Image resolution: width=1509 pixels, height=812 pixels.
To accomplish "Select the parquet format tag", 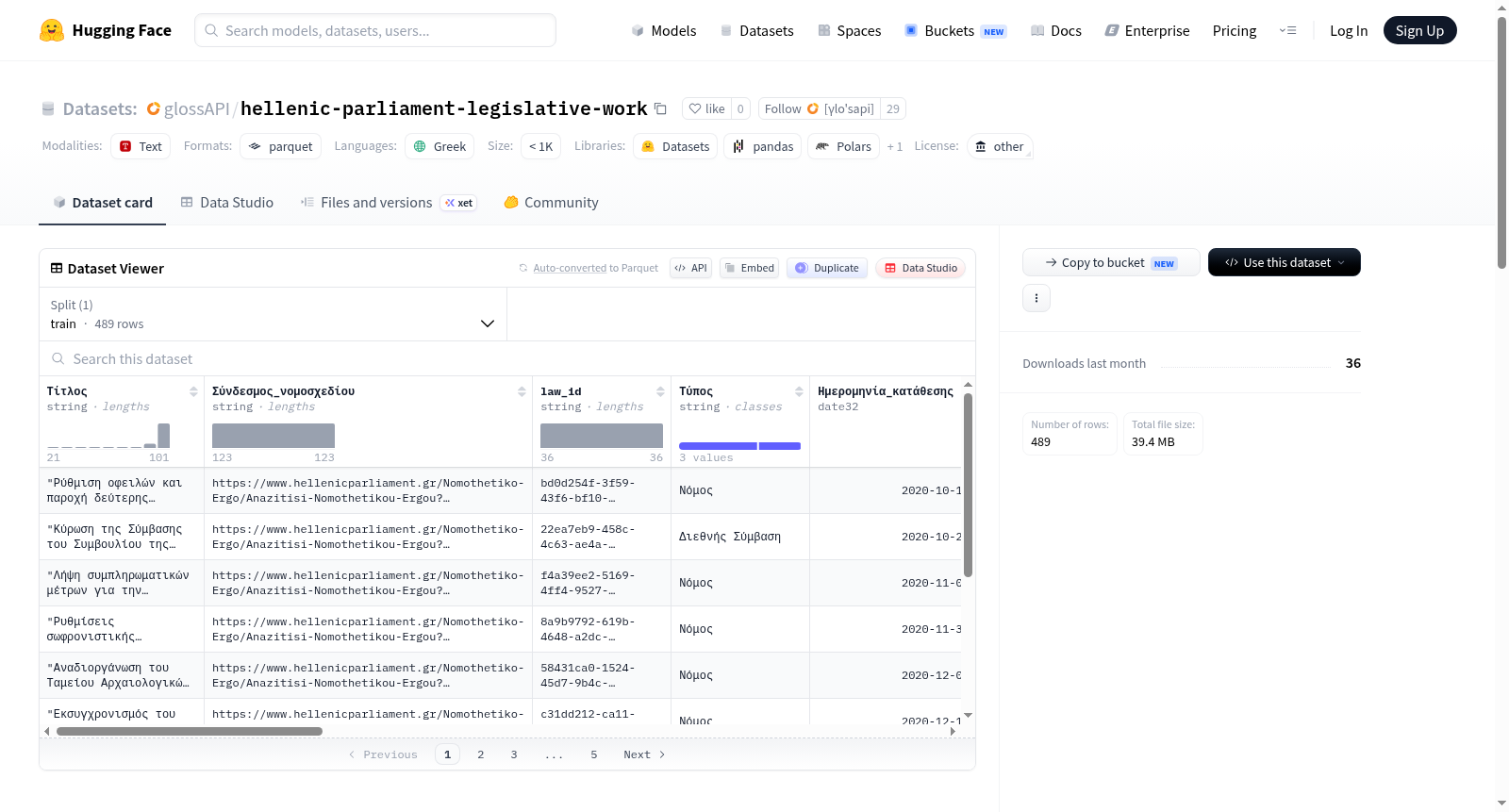I will 281,146.
